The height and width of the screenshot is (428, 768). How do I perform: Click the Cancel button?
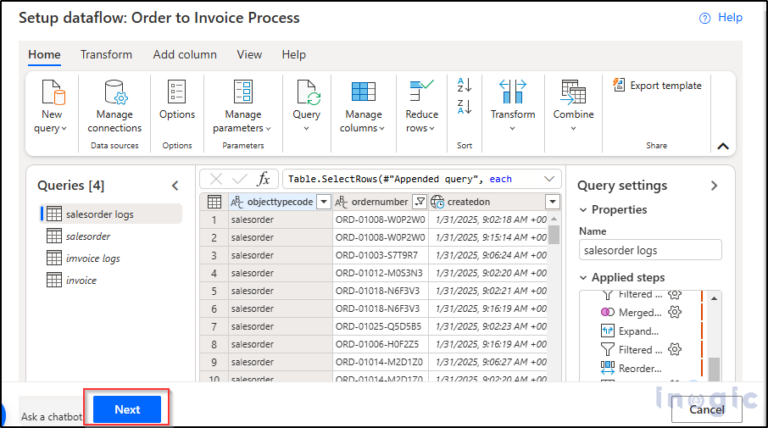(x=706, y=409)
